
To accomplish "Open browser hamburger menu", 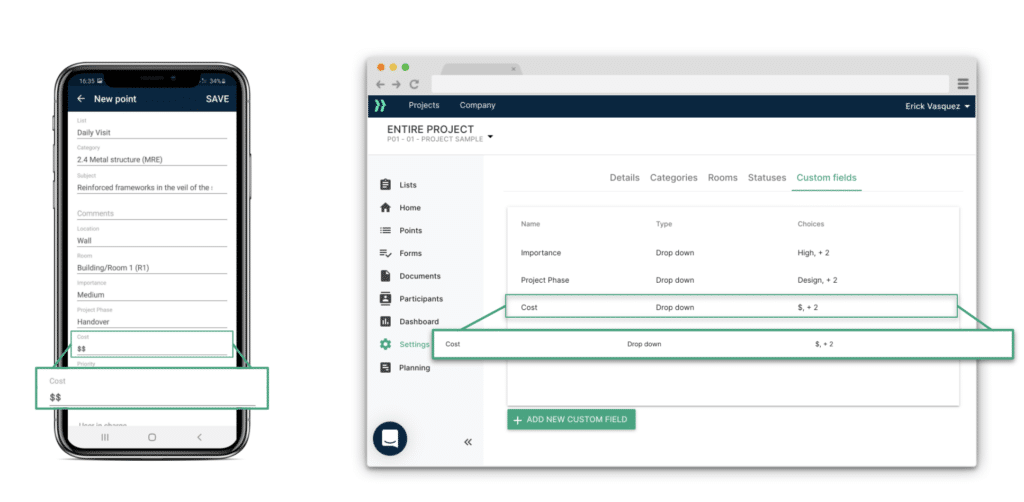I will tap(962, 84).
